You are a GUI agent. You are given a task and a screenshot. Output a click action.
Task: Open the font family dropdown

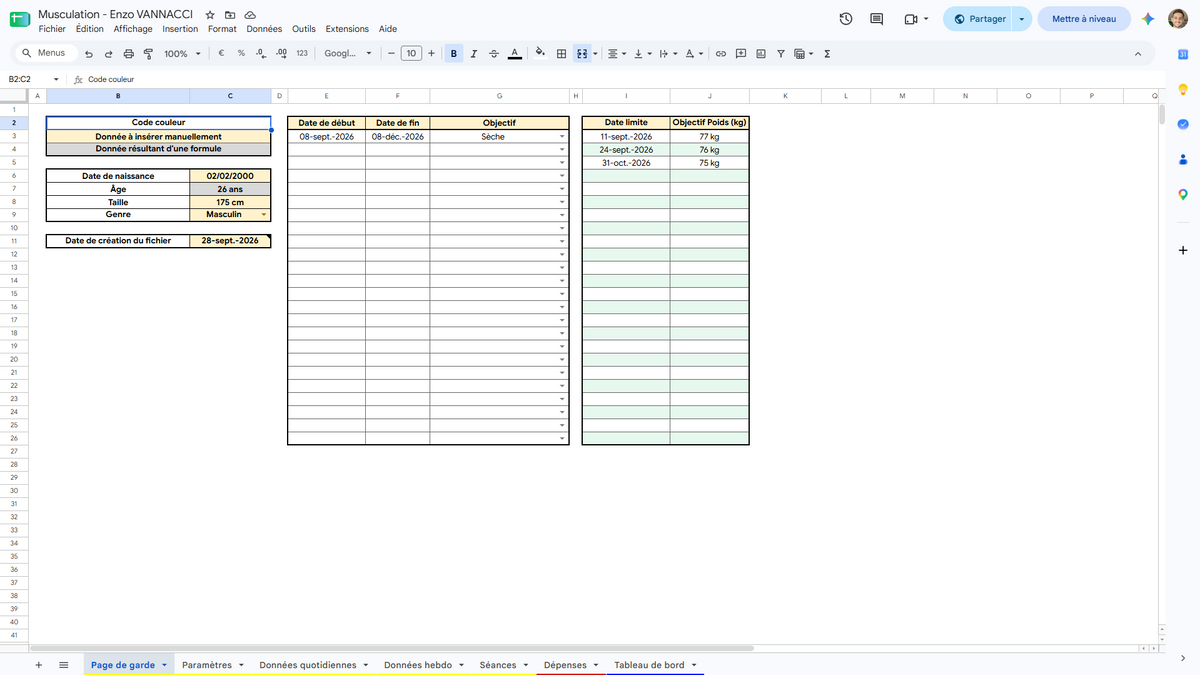click(348, 54)
